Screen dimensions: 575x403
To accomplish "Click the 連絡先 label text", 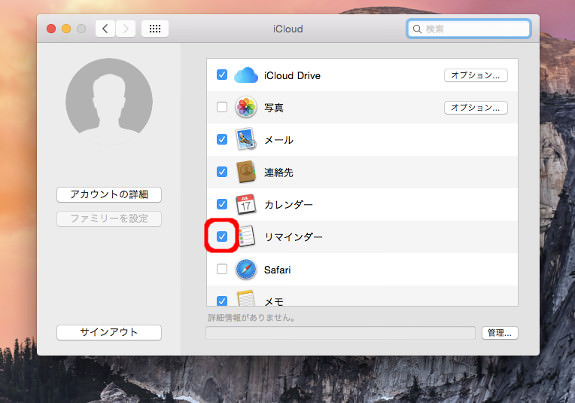I will coord(279,172).
